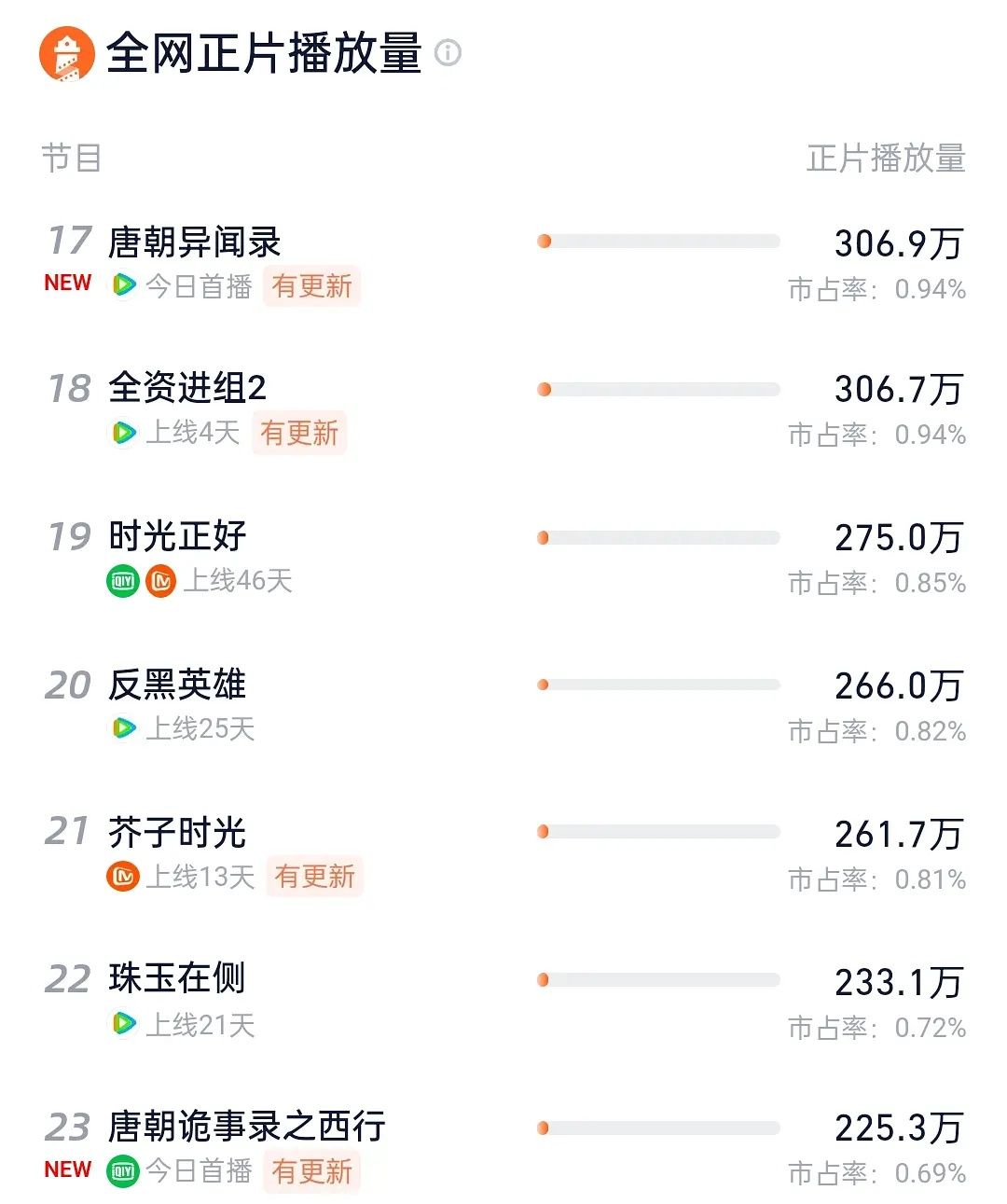1007x1204 pixels.
Task: Click Tencent Video icon under 珠玉在侧
Action: click(123, 1024)
